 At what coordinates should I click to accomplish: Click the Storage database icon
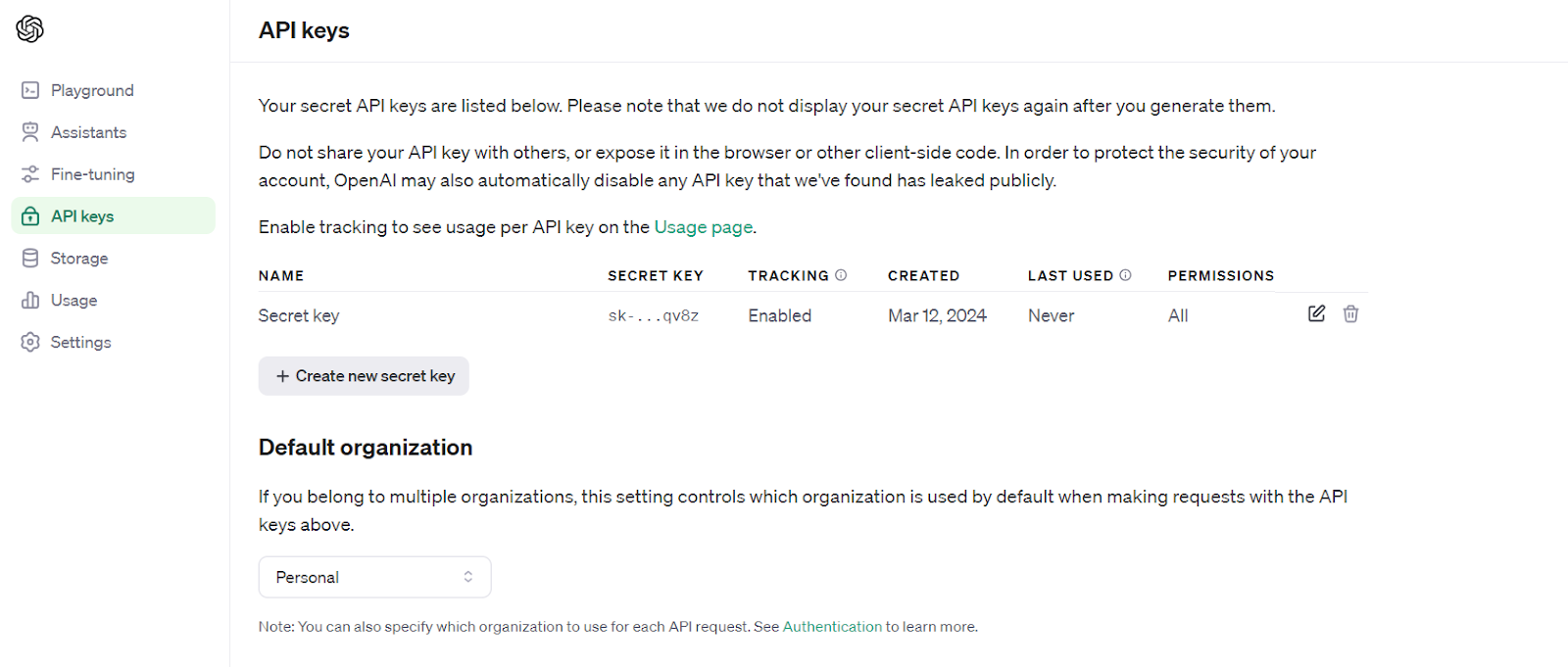(x=30, y=259)
